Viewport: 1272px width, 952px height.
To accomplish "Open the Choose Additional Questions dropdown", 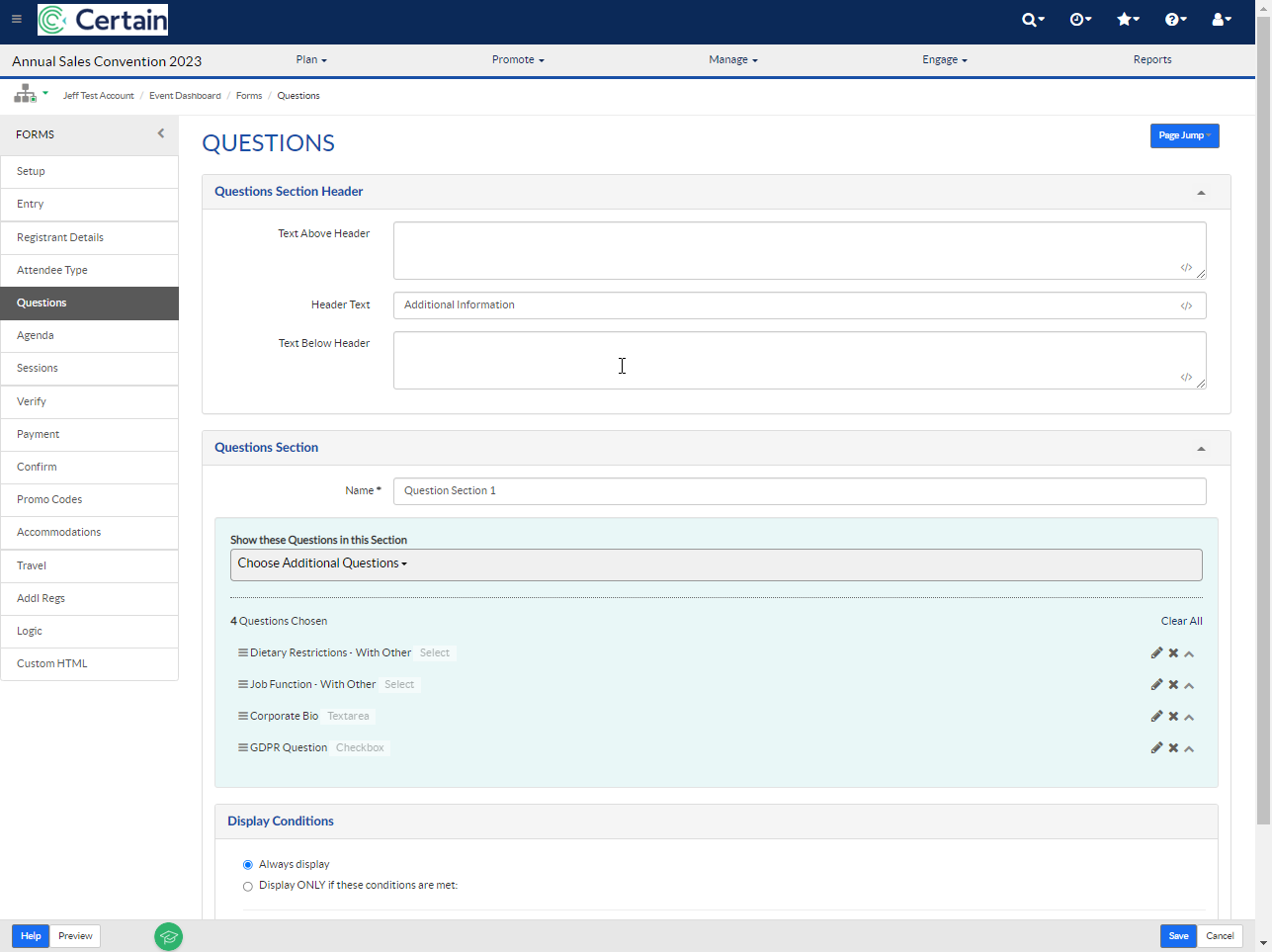I will [x=717, y=564].
